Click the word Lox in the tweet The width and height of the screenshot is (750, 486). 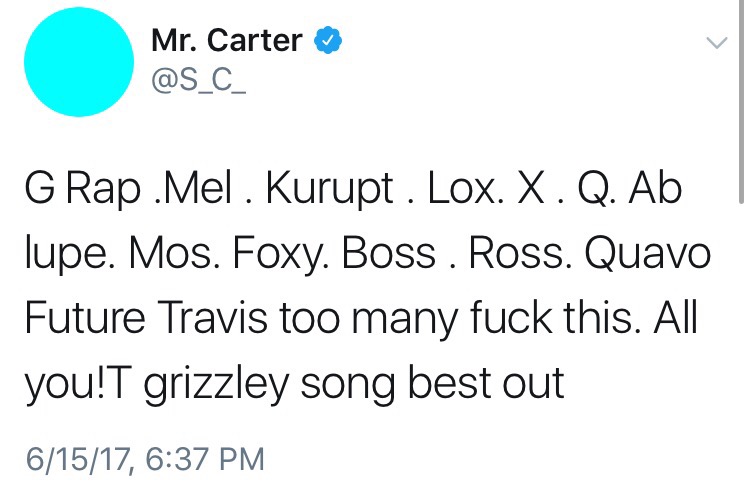[x=462, y=189]
